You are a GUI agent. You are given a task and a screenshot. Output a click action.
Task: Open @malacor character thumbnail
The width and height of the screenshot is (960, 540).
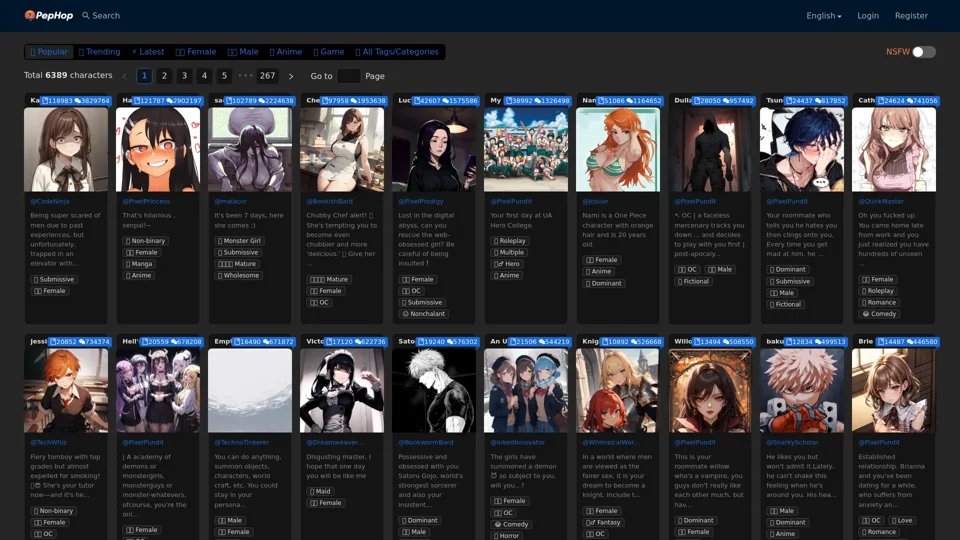(250, 149)
